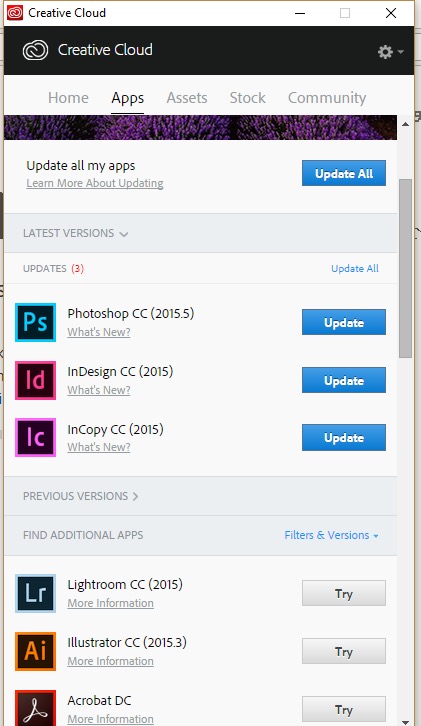The image size is (421, 726).
Task: Open the Filters & Versions dropdown
Action: 332,535
